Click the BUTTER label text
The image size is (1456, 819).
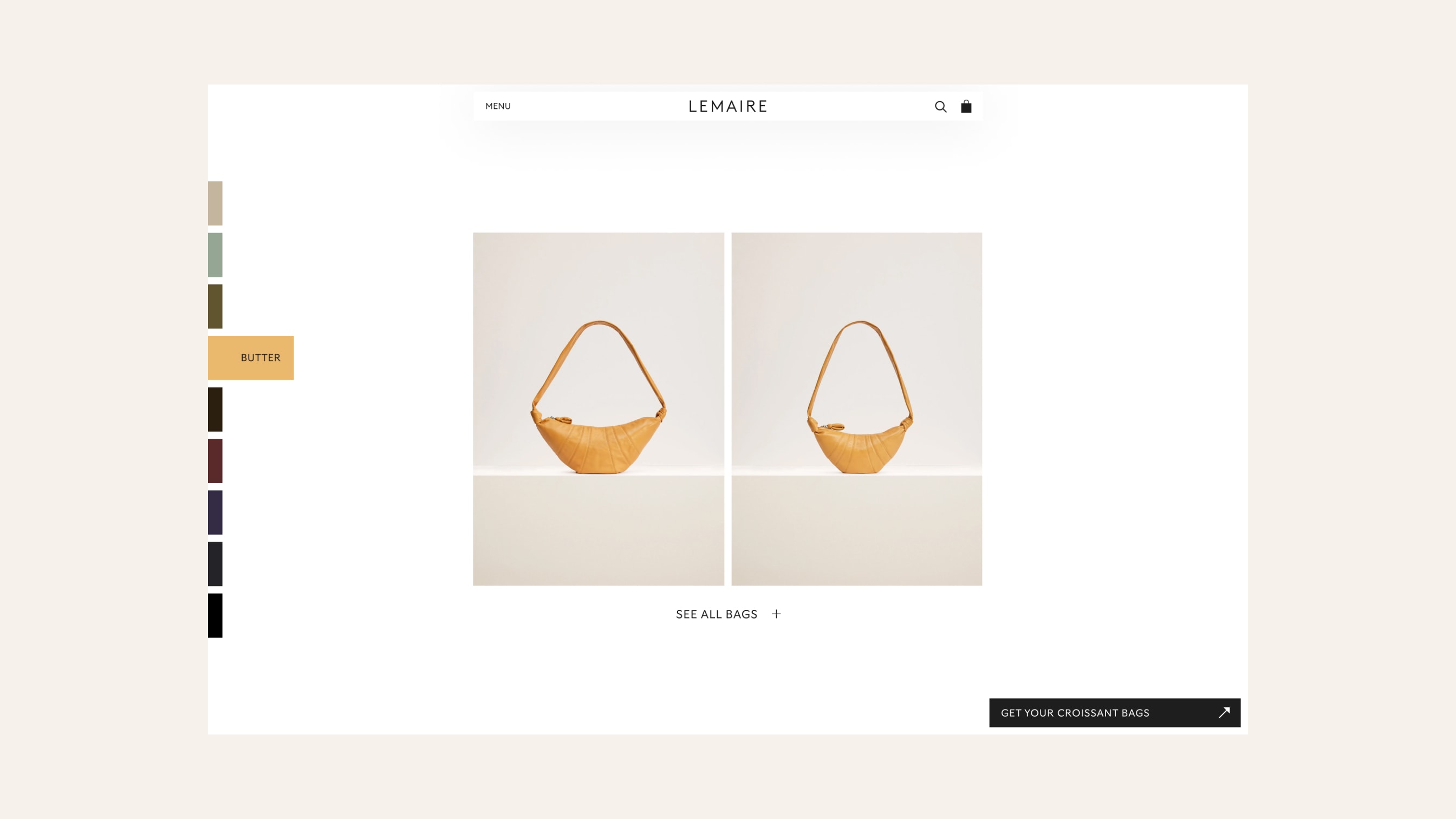[x=261, y=358]
